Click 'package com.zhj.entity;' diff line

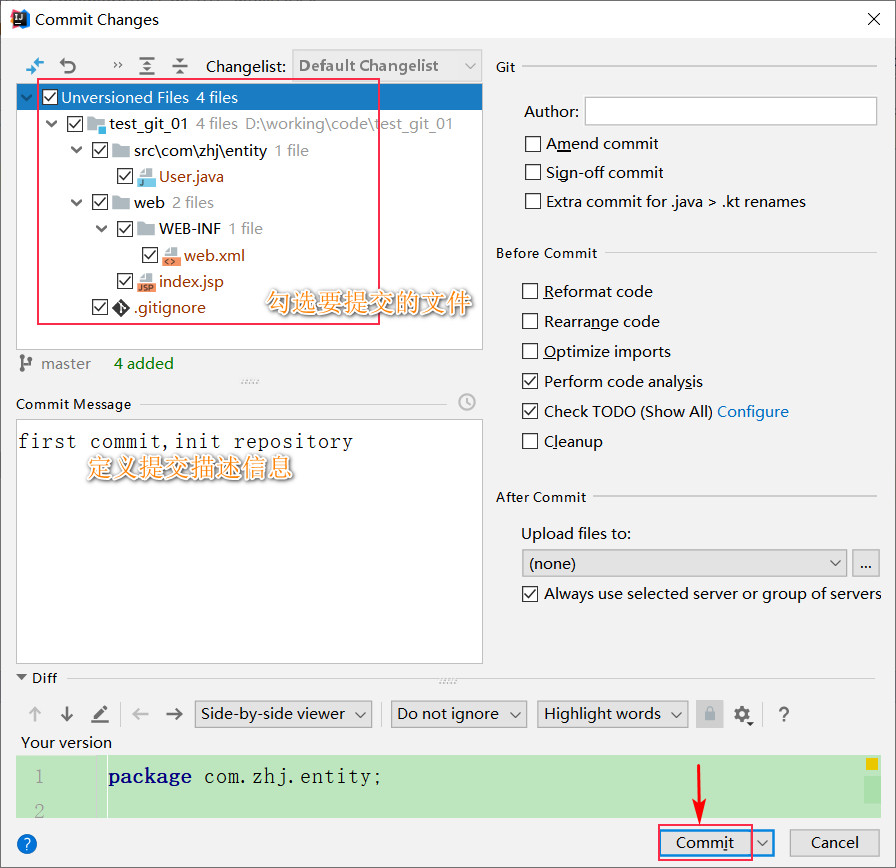(x=245, y=777)
